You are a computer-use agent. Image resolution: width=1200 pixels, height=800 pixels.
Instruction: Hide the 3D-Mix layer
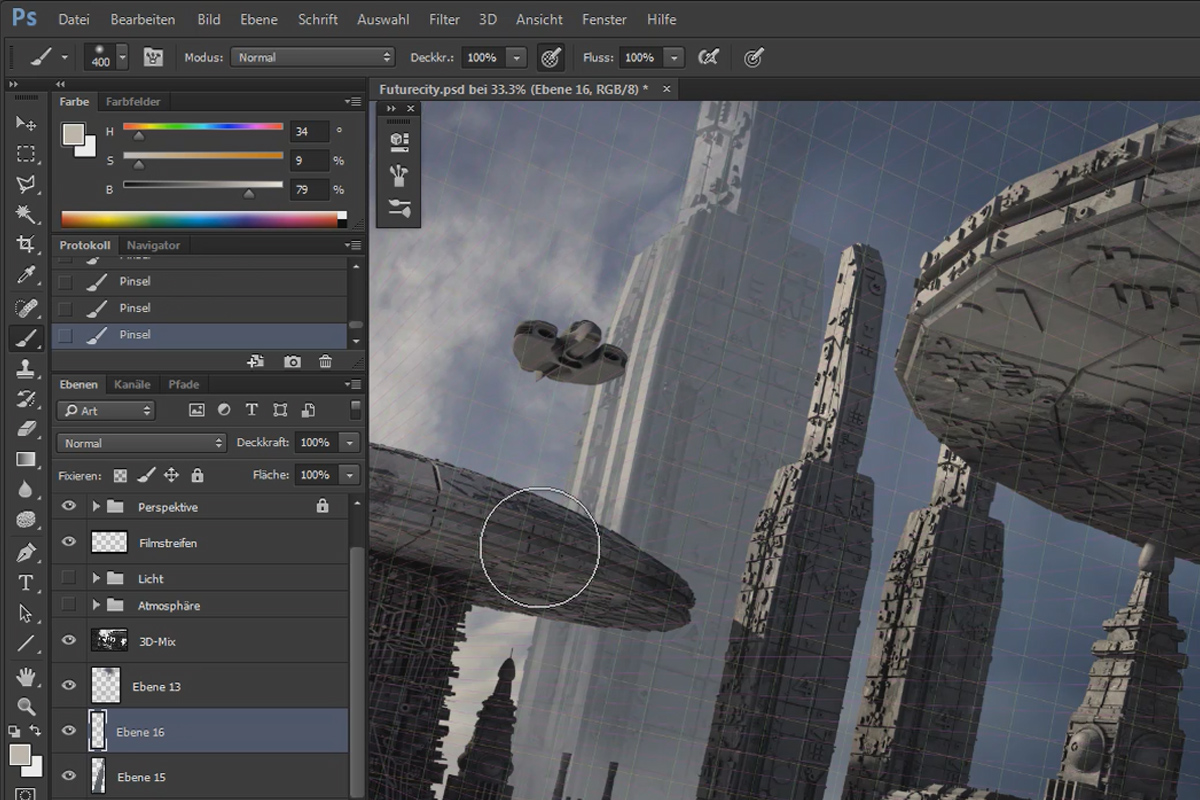pos(69,641)
